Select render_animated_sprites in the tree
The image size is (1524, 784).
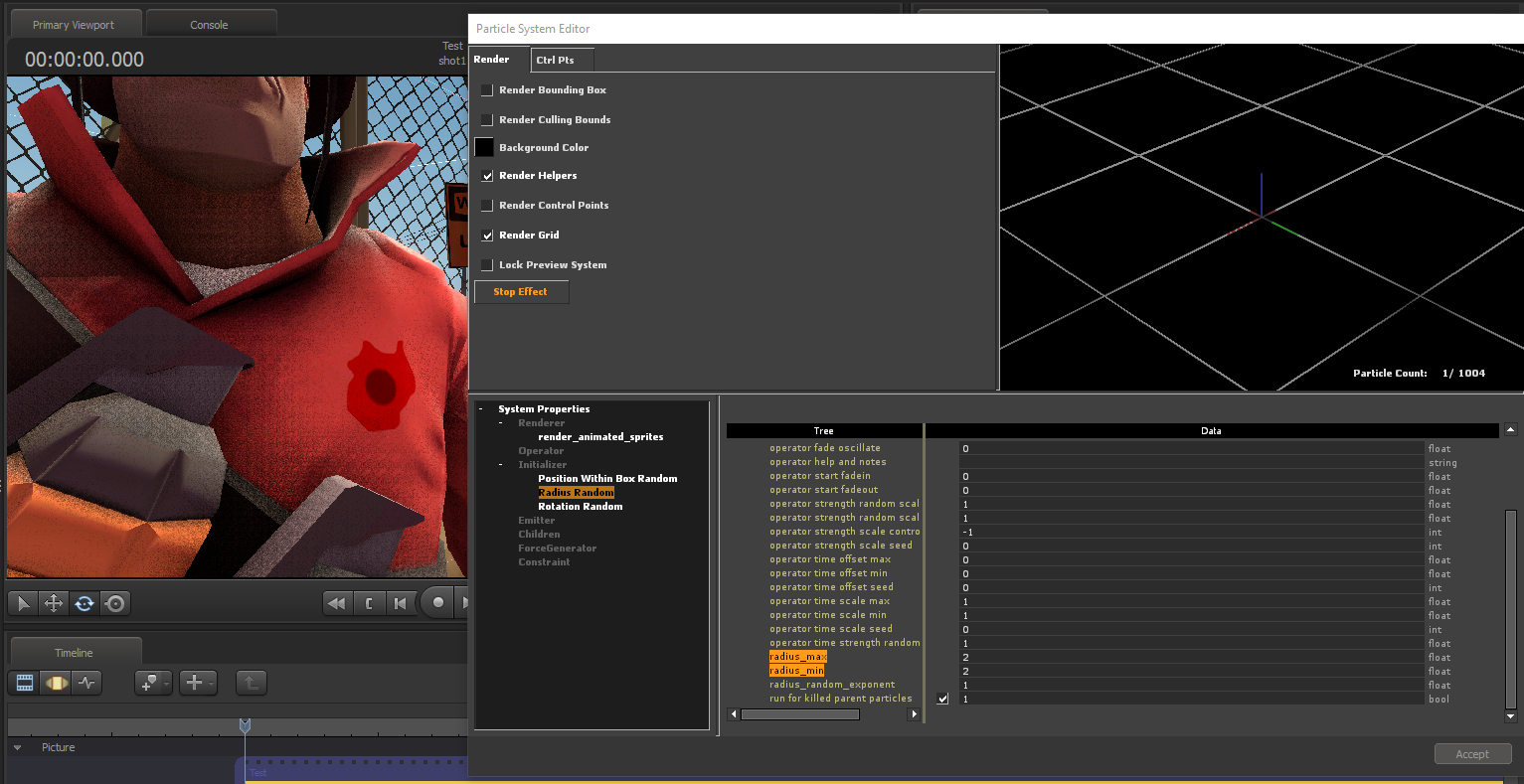click(600, 437)
